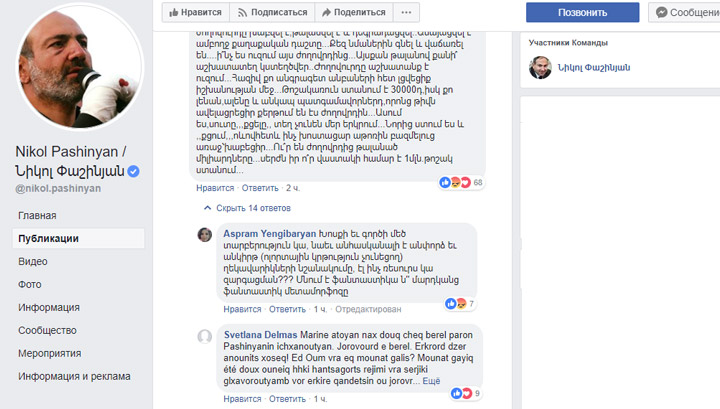
Task: Expand Svetlana Delmas's comment with Ещё
Action: coord(431,380)
